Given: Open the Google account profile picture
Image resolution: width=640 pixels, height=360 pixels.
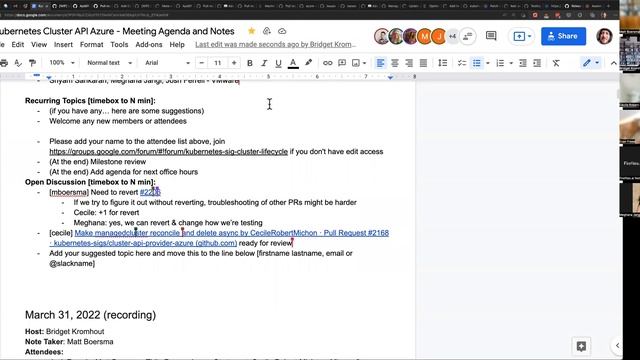Looking at the screenshot, I should pyautogui.click(x=604, y=36).
